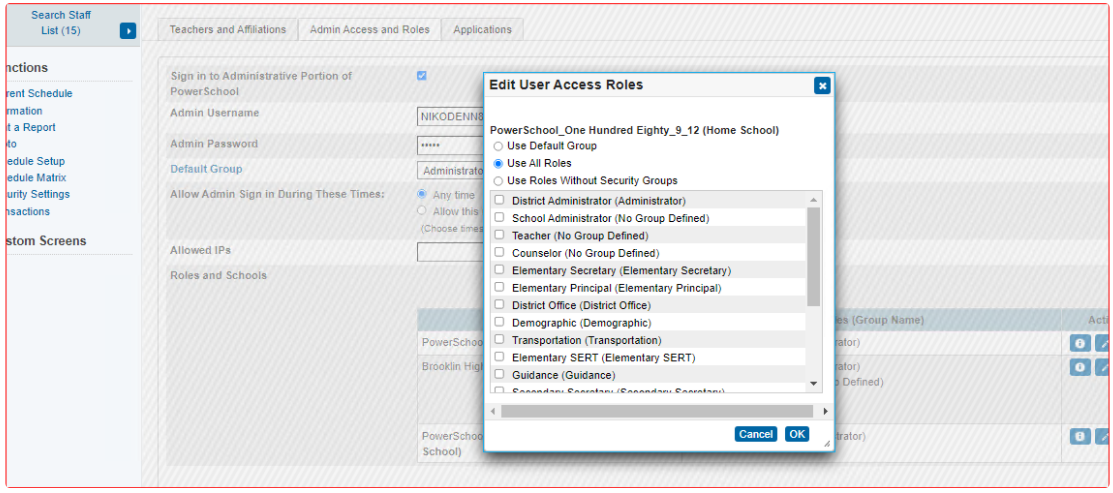The image size is (1113, 493).
Task: Switch to the Teachers and Affiliations tab
Action: coord(227,30)
